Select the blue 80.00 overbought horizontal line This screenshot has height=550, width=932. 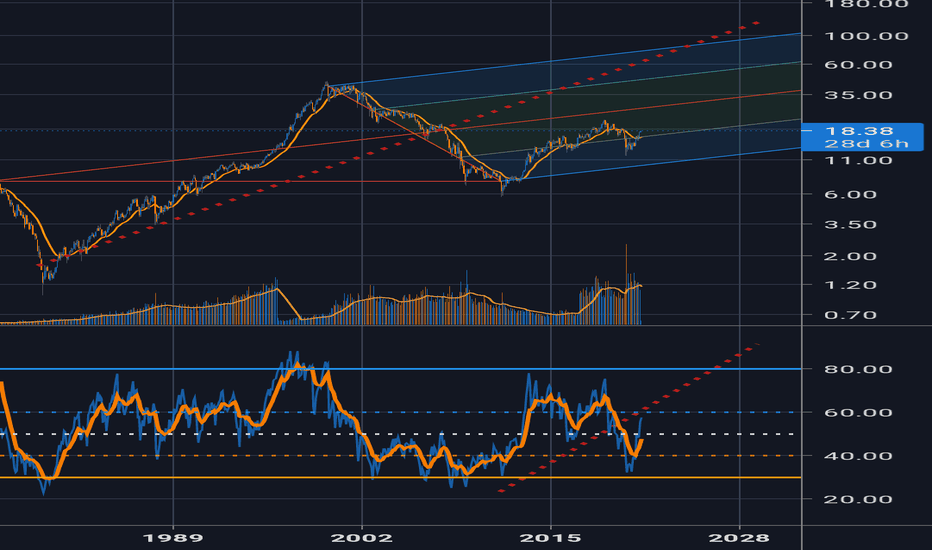pos(401,369)
